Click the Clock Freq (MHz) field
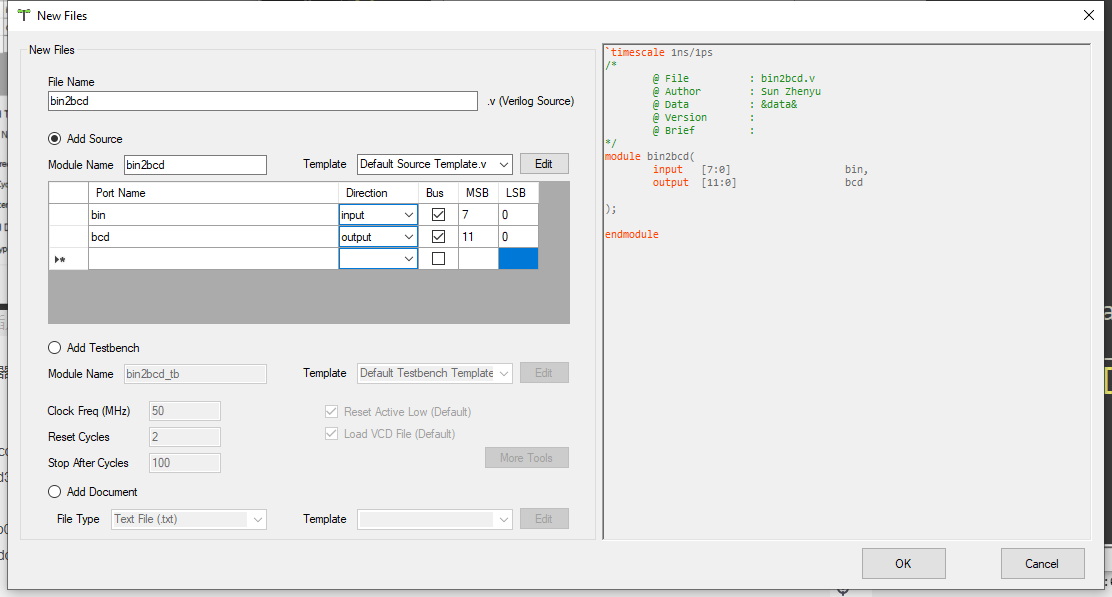 click(x=185, y=411)
